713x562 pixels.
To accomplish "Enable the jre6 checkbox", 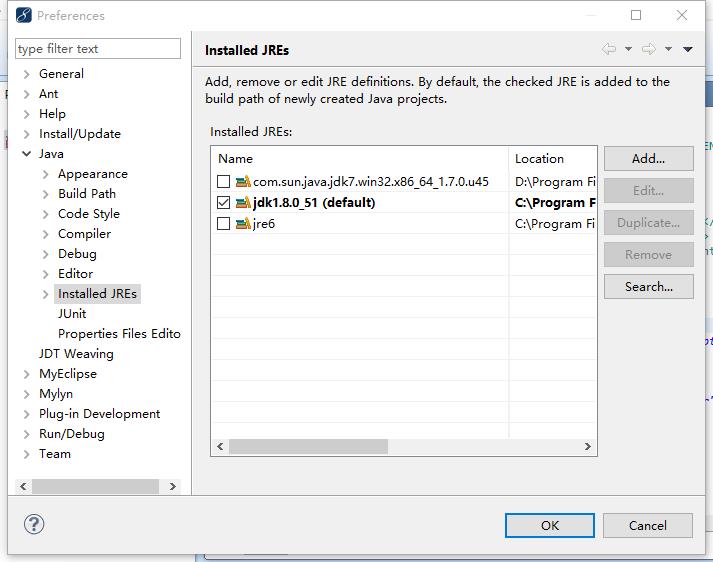I will pyautogui.click(x=224, y=224).
